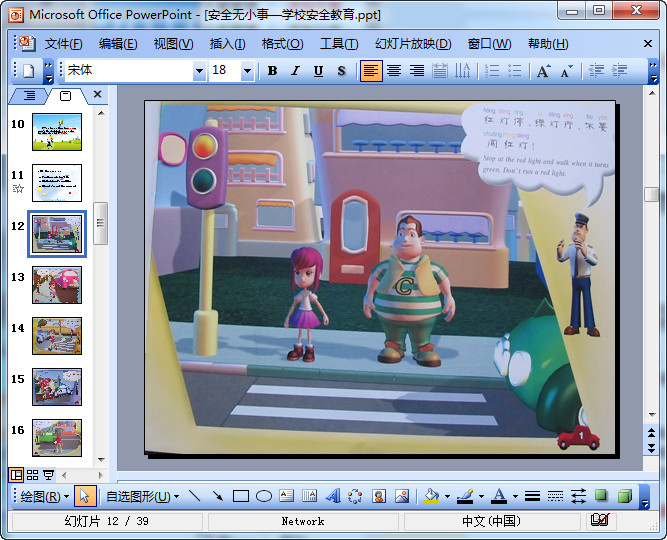Viewport: 667px width, 540px height.
Task: Select slide 14 thumbnail
Action: click(57, 336)
